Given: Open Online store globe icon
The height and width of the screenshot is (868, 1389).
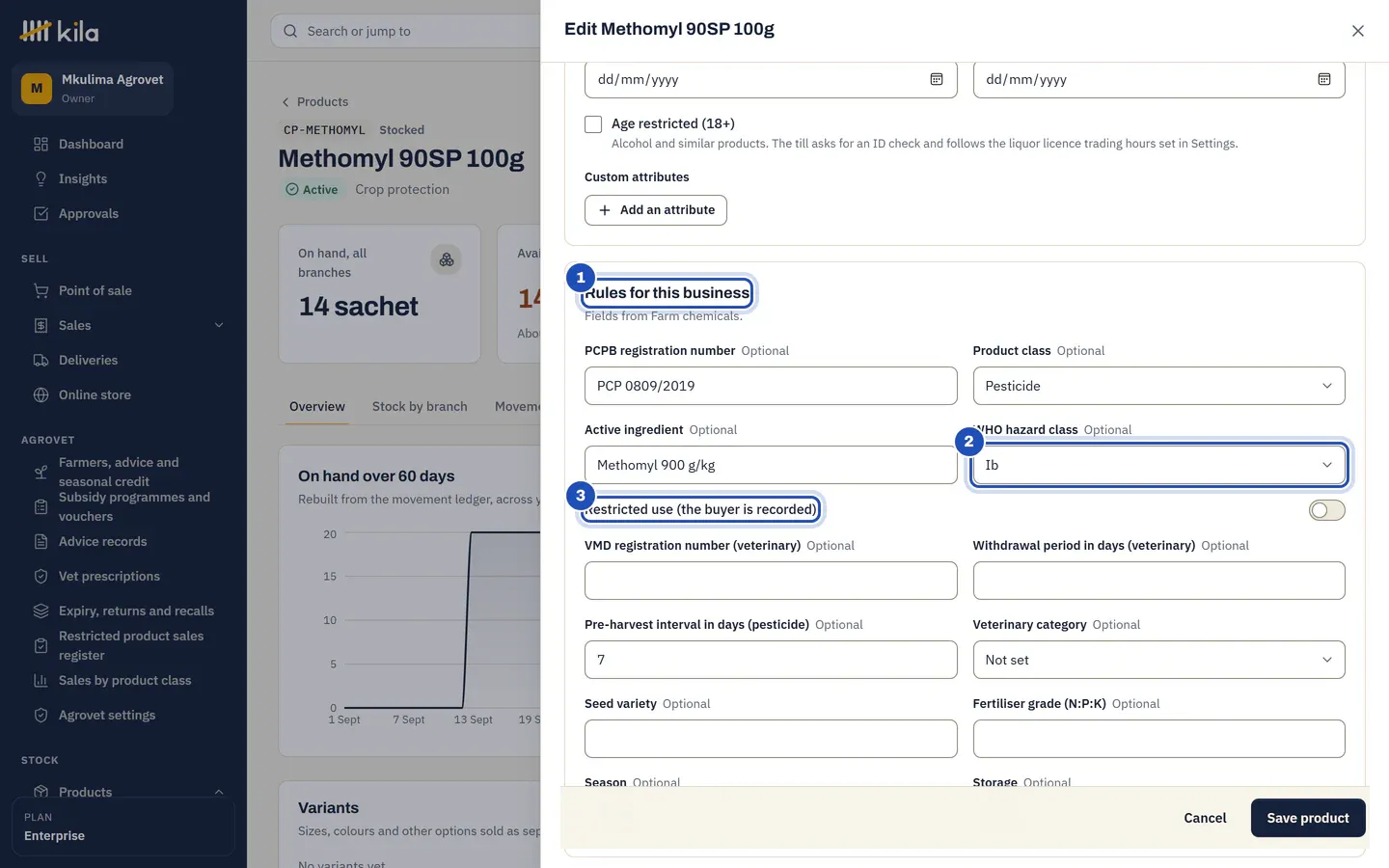Looking at the screenshot, I should click(41, 394).
